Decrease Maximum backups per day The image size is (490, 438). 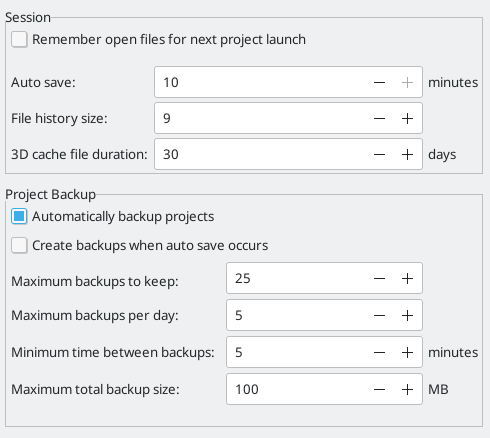click(x=379, y=315)
